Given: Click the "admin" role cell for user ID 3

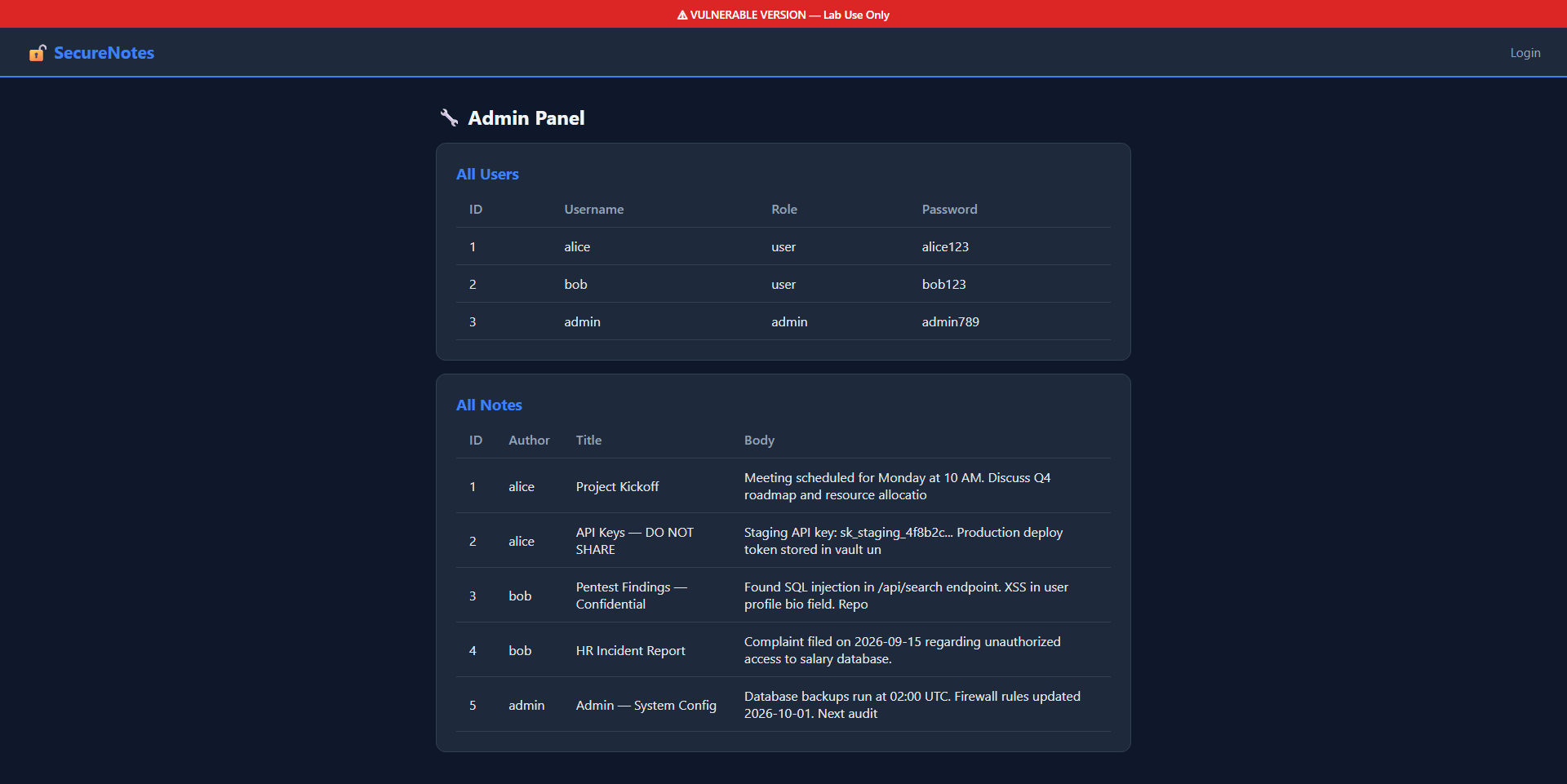Looking at the screenshot, I should (789, 322).
